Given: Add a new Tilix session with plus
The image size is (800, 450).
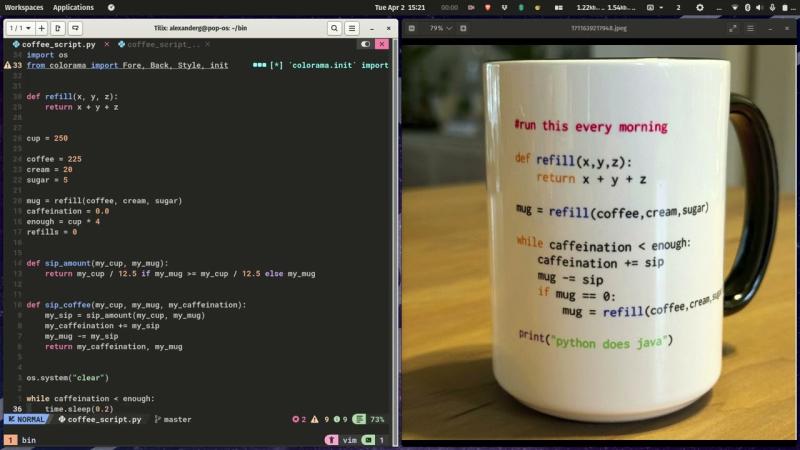Looking at the screenshot, I should [41, 29].
